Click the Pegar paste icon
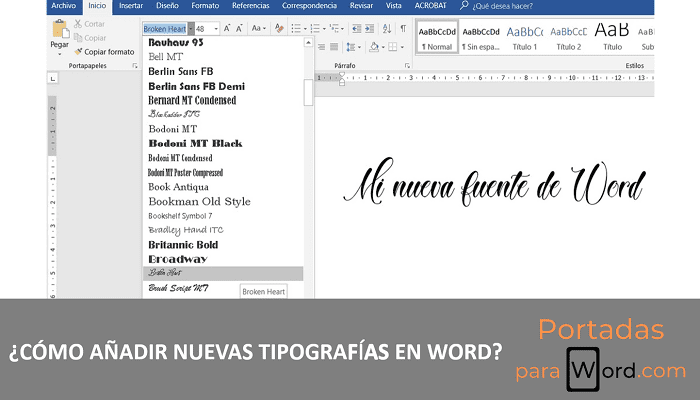Screen dimensions: 700x400 [60, 29]
